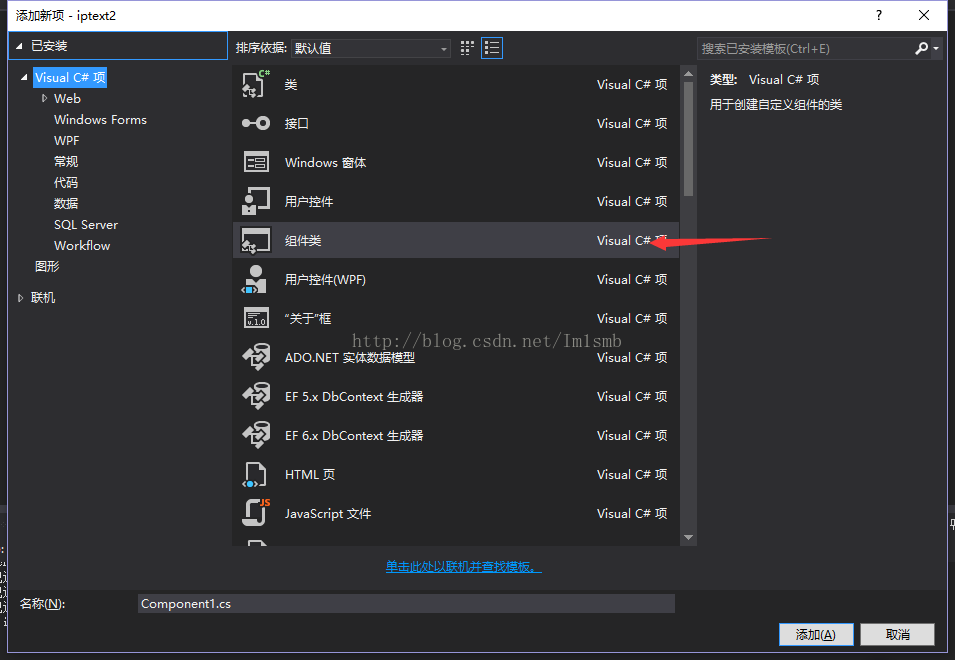This screenshot has width=955, height=660.
Task: Select SQL Server category
Action: tap(86, 224)
